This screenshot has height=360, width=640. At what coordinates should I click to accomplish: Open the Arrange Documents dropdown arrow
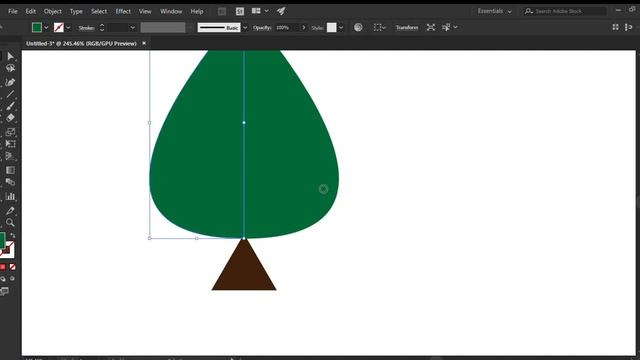click(x=266, y=11)
